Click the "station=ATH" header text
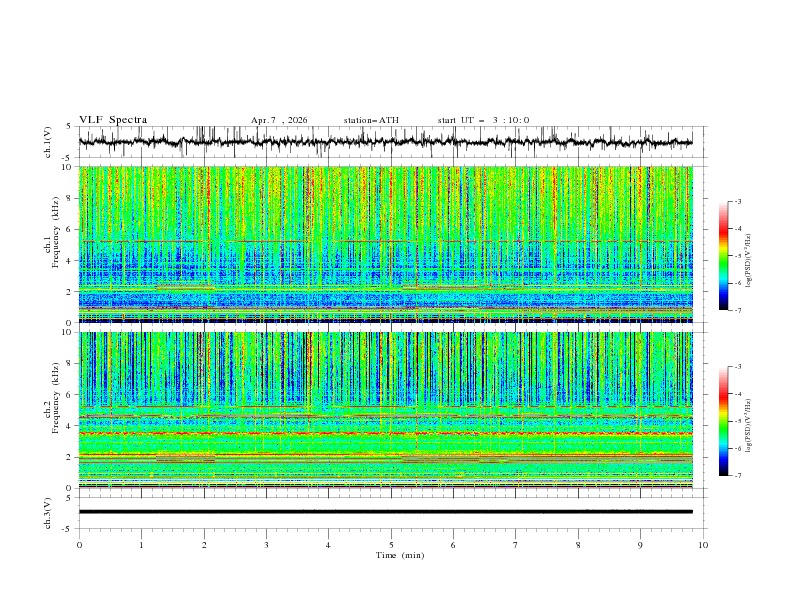This screenshot has width=792, height=612. (371, 120)
